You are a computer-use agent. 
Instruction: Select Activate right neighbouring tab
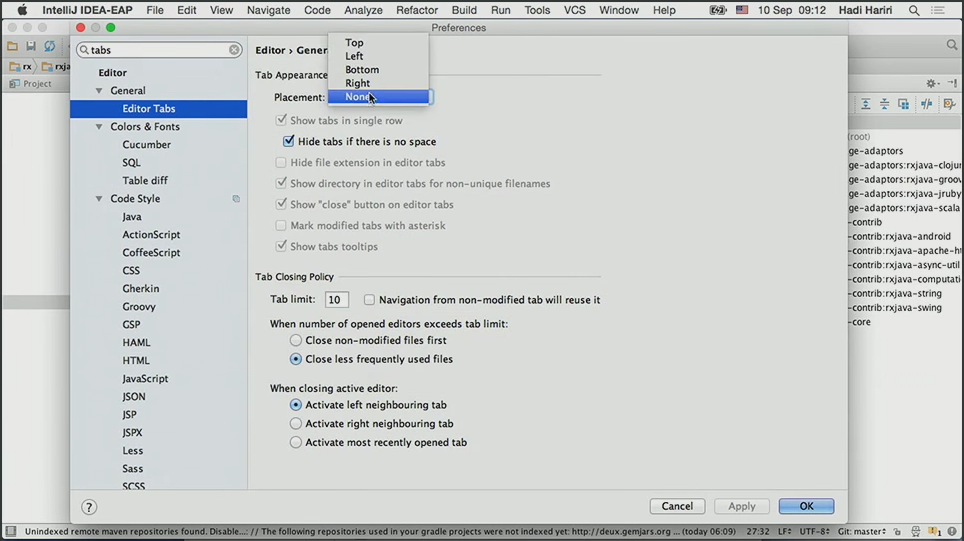coord(296,424)
